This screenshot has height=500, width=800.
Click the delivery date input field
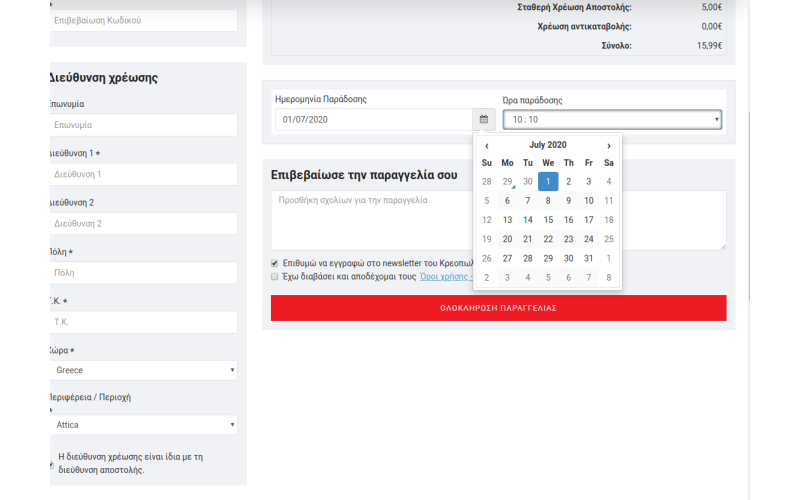click(x=373, y=120)
